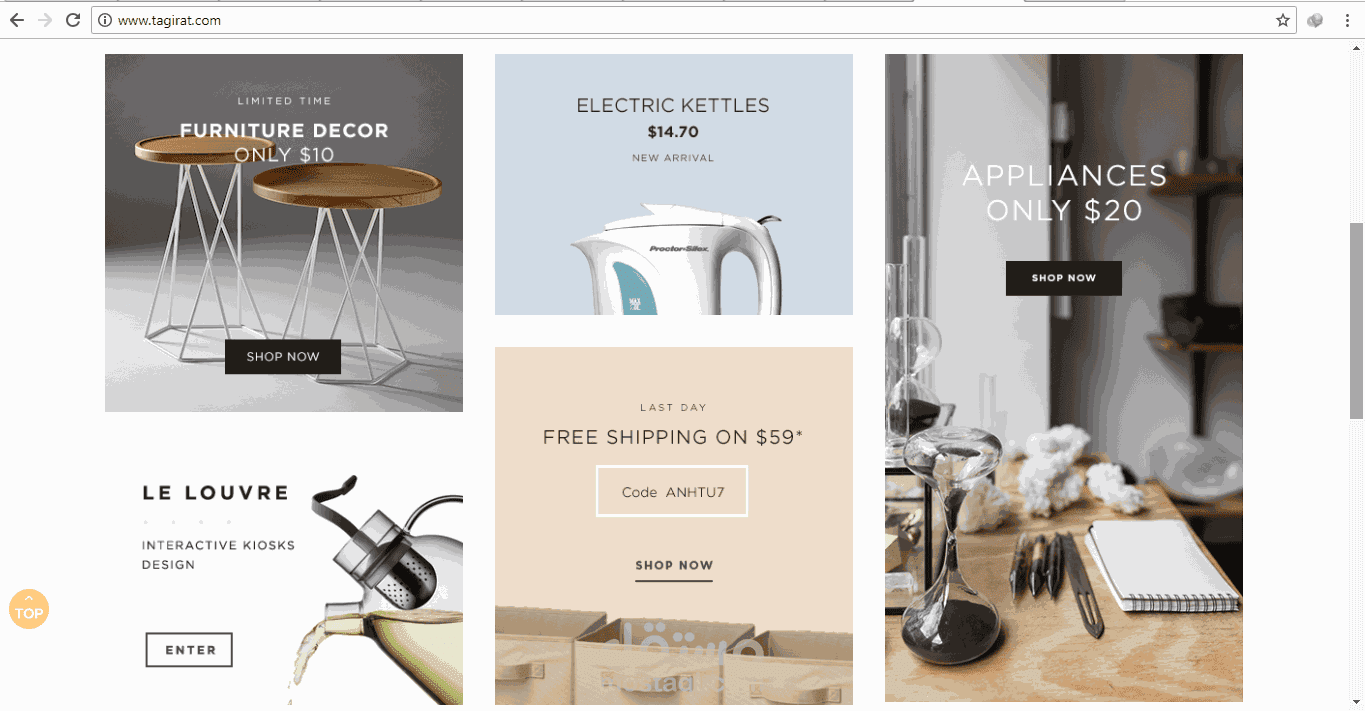Image resolution: width=1365 pixels, height=711 pixels.
Task: Click the browser back arrow
Action: click(x=17, y=20)
